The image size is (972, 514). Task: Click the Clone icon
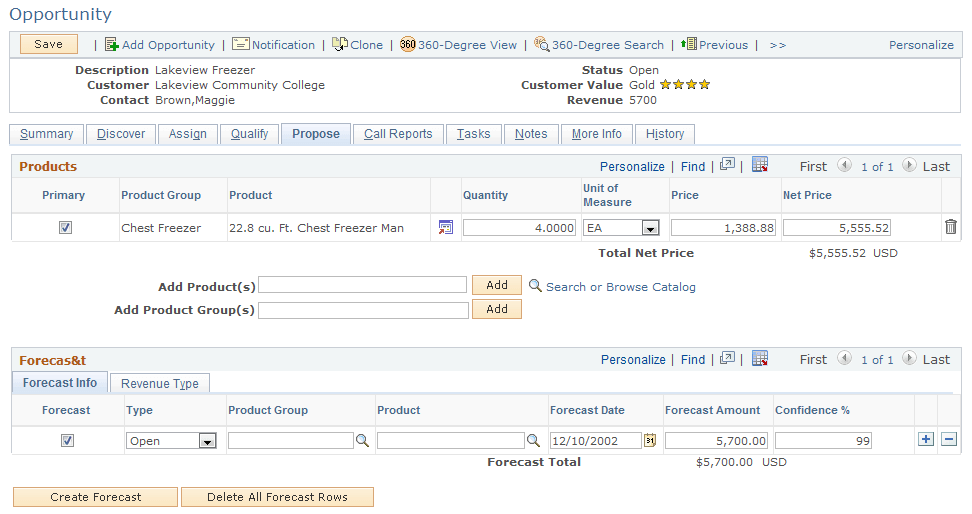coord(340,44)
